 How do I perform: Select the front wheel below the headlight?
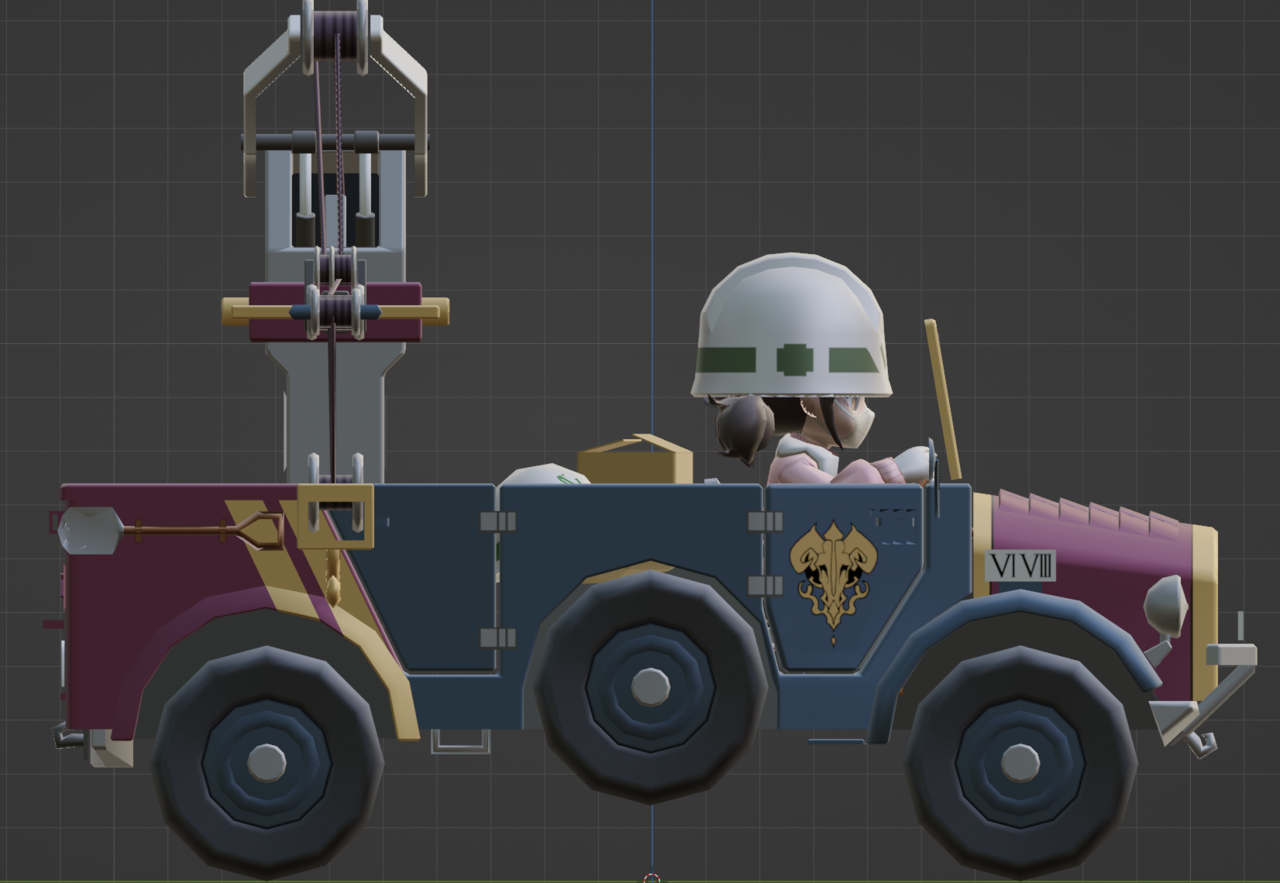coord(1020,761)
